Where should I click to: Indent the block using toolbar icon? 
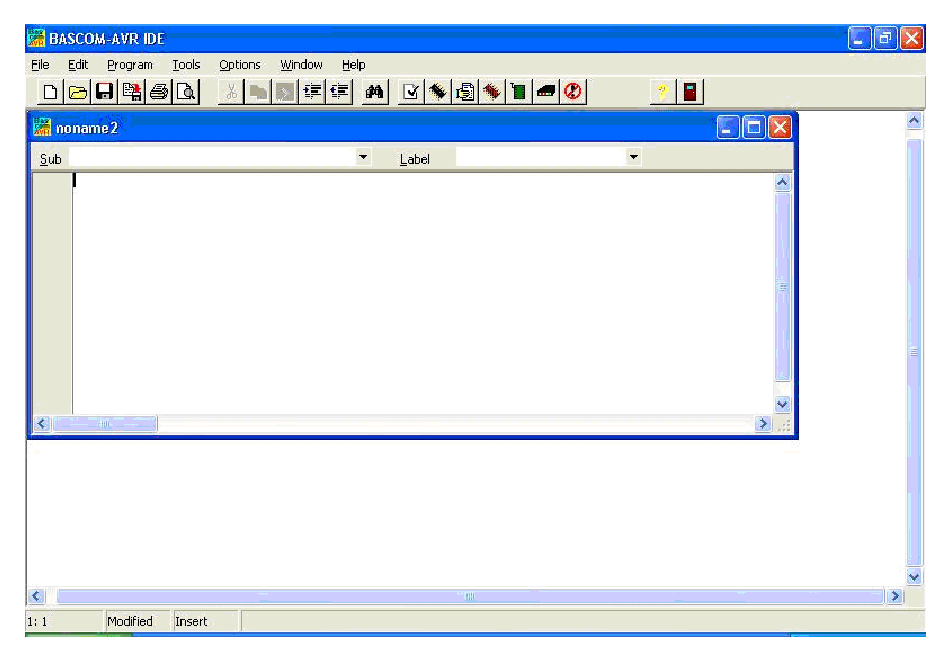coord(312,92)
